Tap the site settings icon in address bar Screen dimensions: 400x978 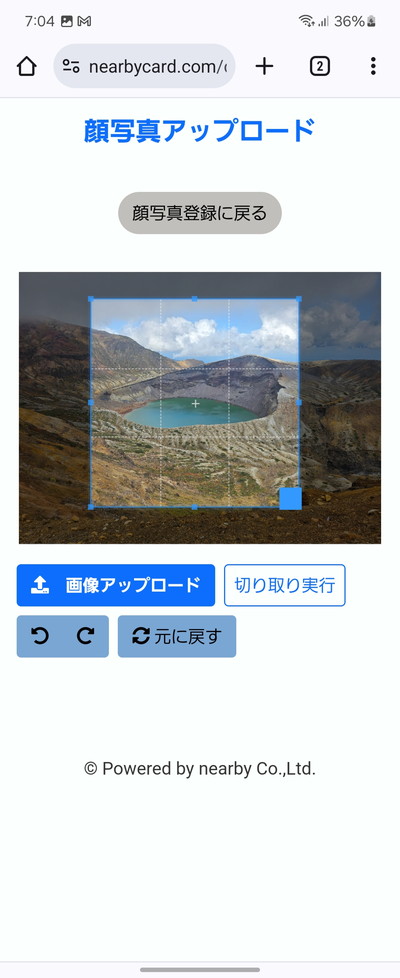(71, 66)
